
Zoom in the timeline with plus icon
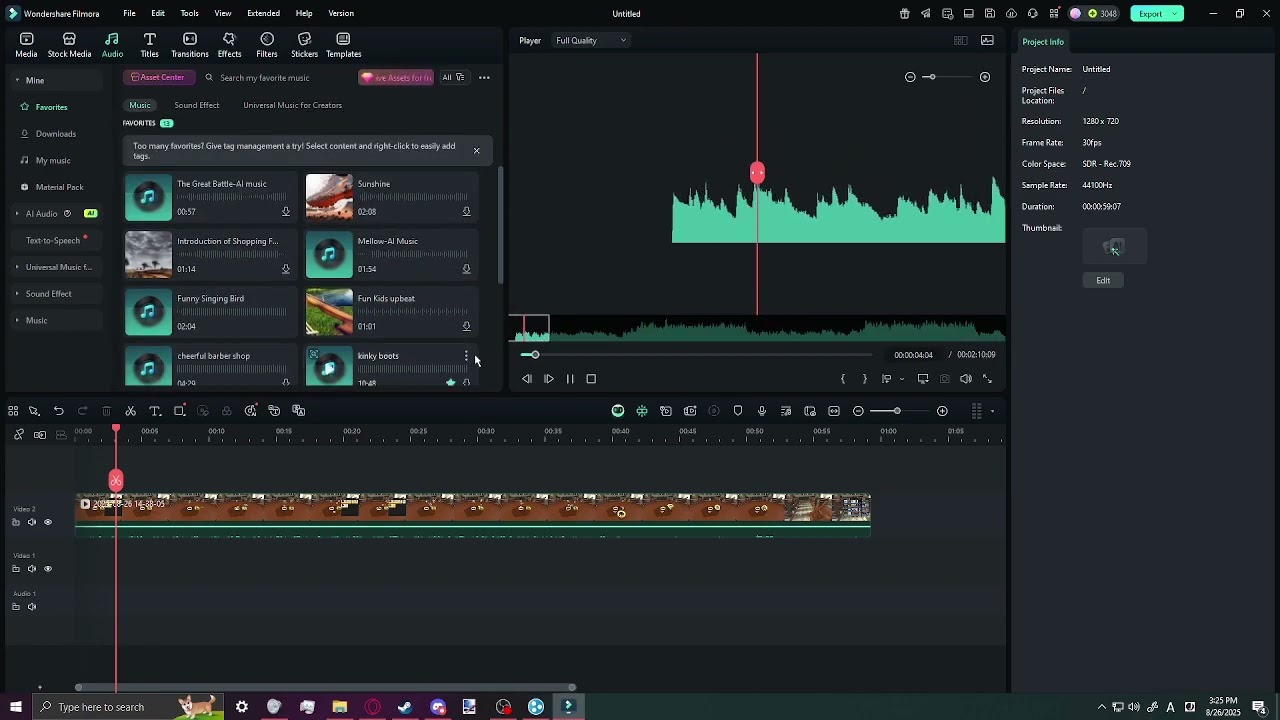942,411
